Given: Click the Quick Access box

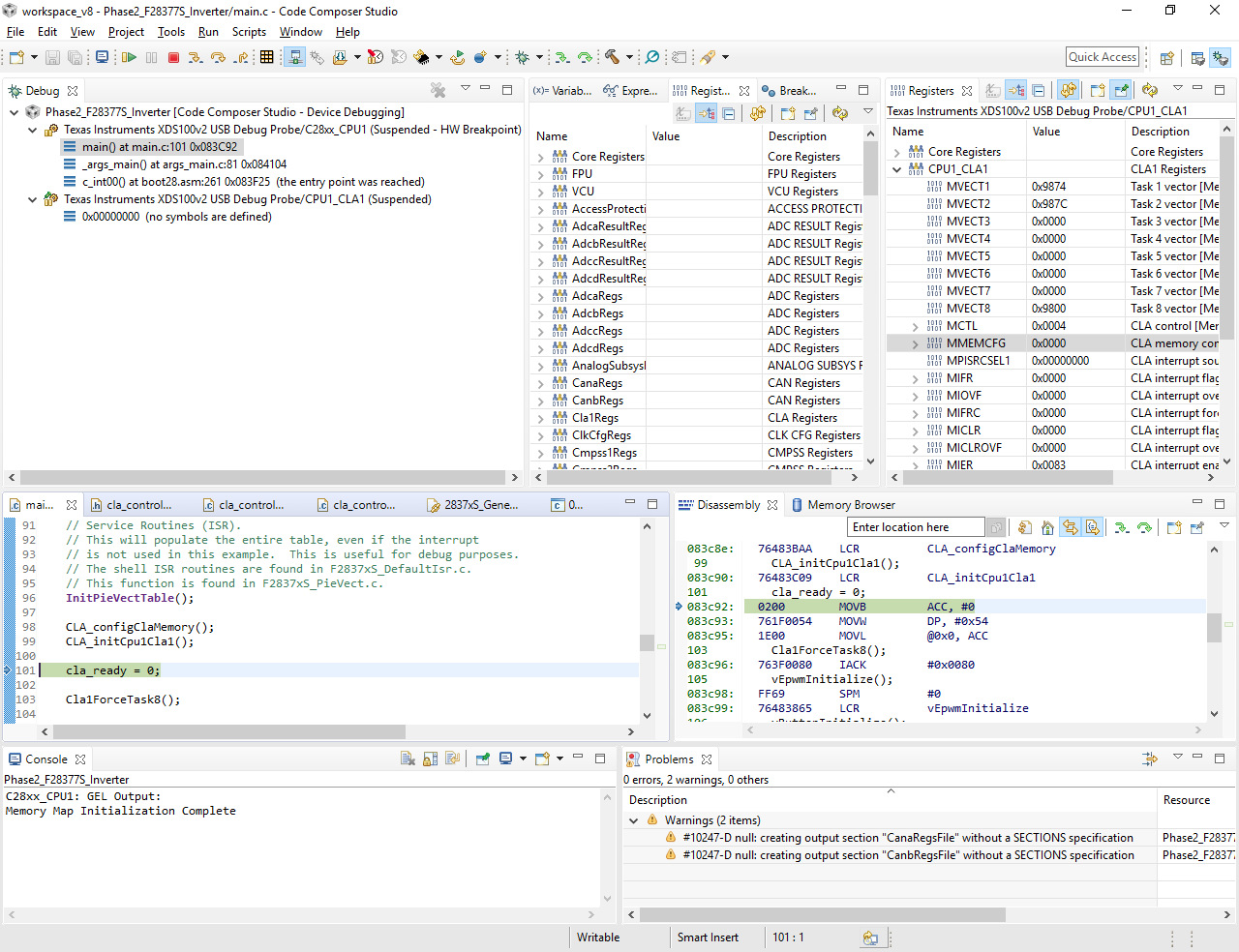Looking at the screenshot, I should click(1103, 57).
